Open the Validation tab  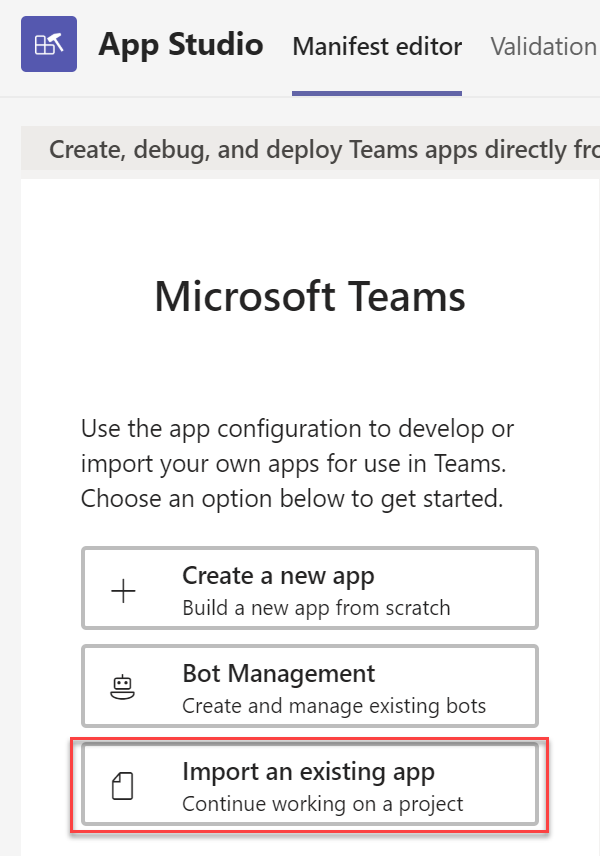[543, 46]
